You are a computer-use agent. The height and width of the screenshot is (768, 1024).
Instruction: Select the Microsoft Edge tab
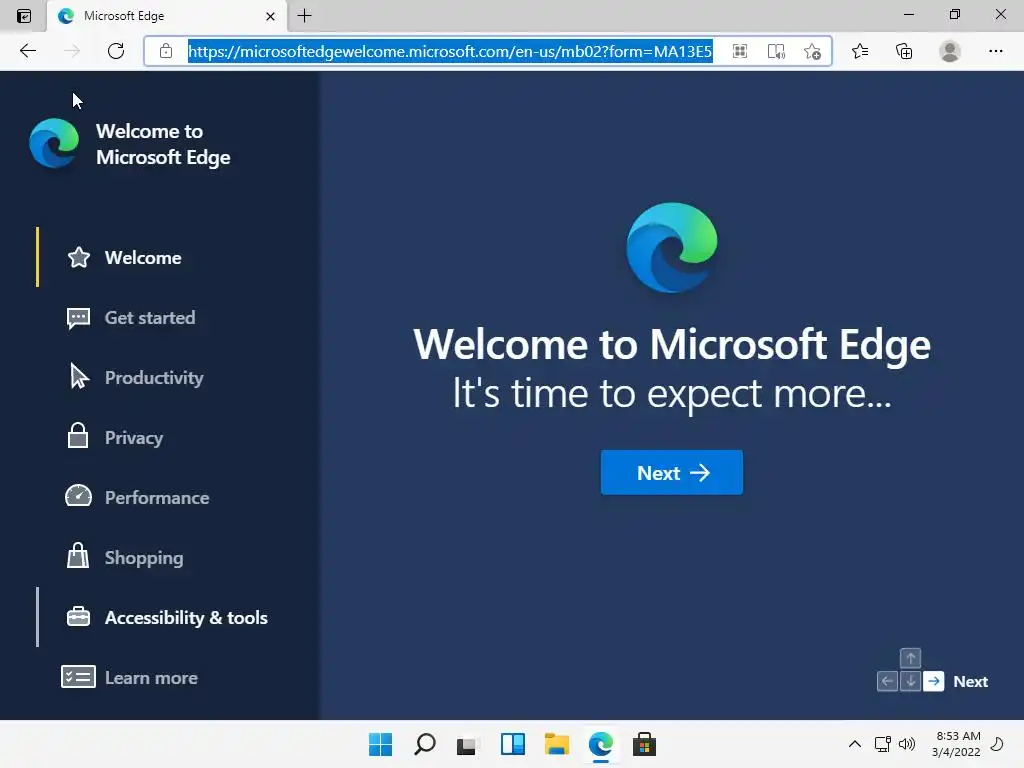click(x=167, y=16)
